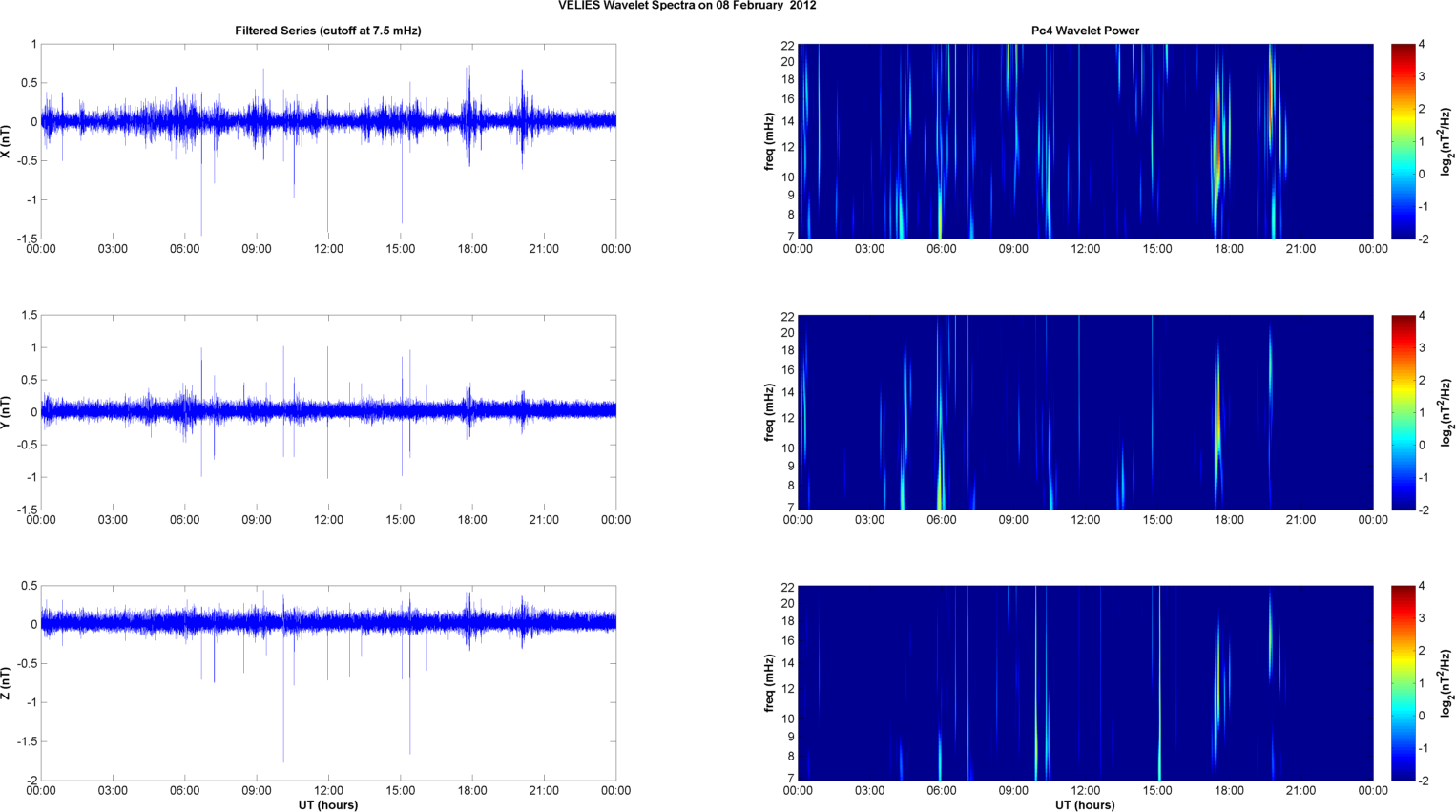Click the "VELIES Wavelet Spectra on 08 February 2012" title
The image size is (1456, 812).
[x=687, y=6]
